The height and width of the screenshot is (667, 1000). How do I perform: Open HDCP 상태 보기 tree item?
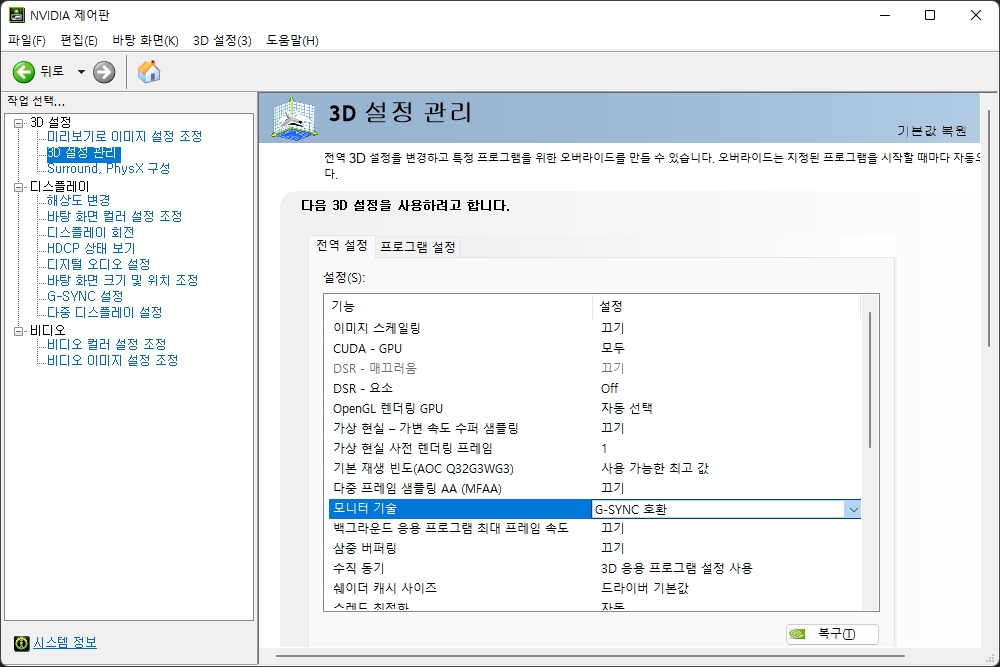point(91,248)
